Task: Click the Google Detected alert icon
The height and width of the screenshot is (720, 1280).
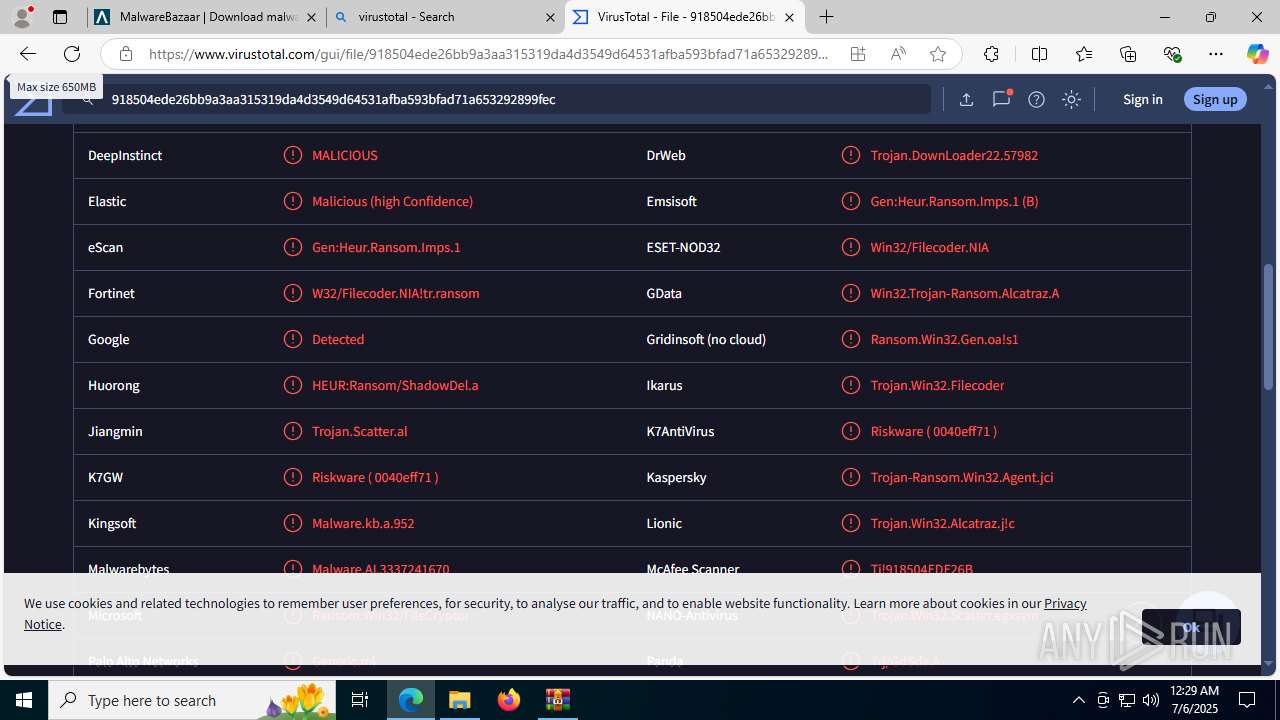Action: [292, 339]
